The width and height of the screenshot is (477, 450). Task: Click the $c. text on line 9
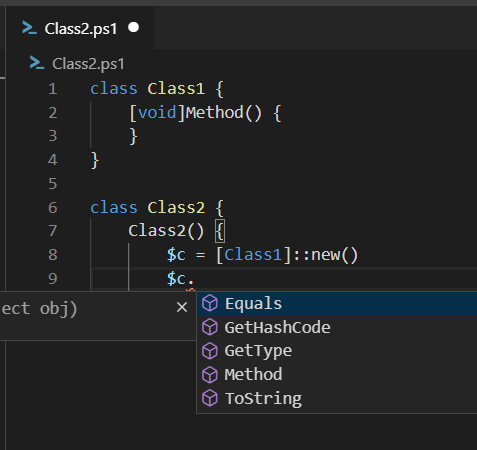click(180, 279)
